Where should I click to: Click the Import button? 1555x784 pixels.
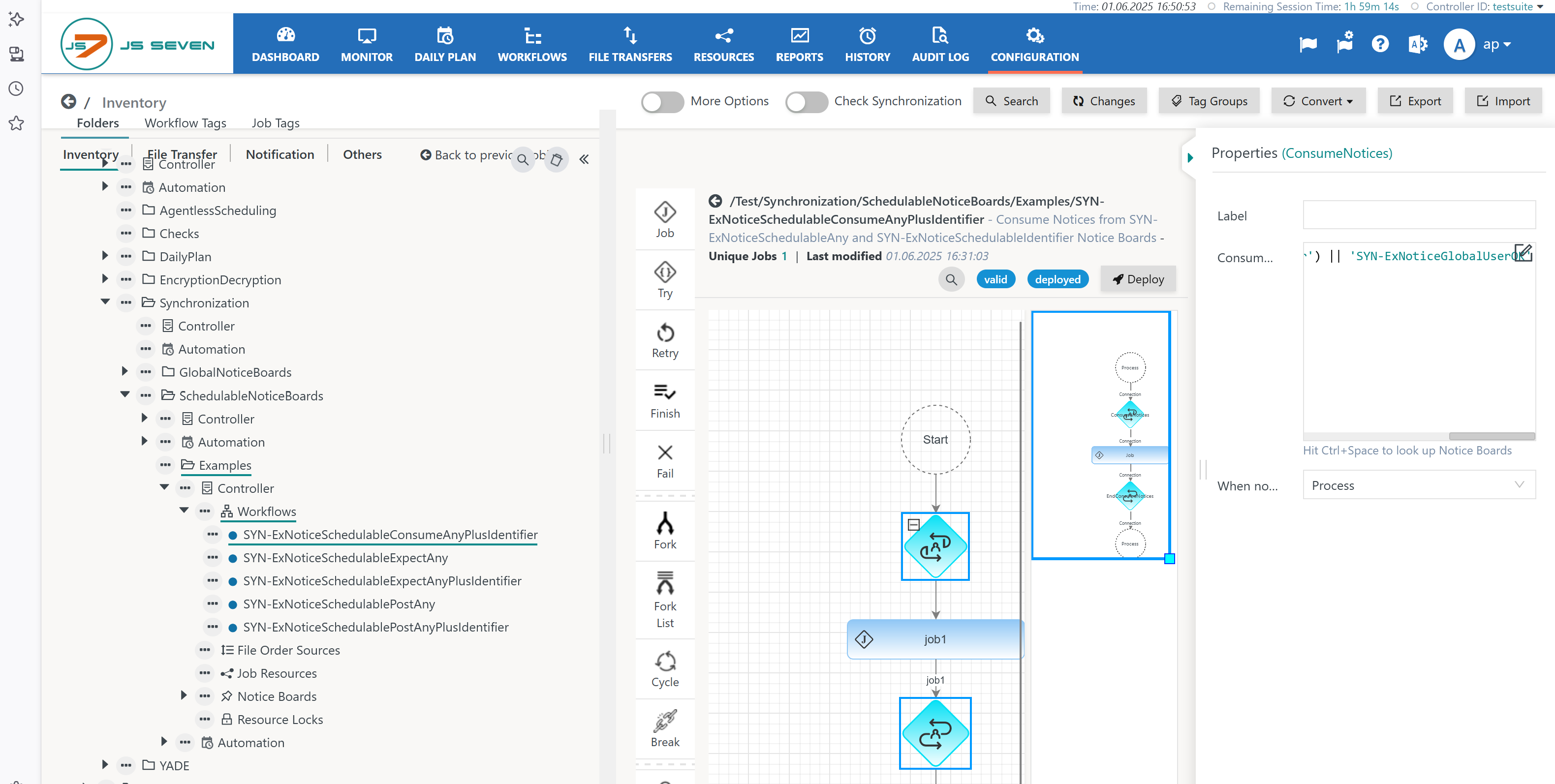[1503, 101]
